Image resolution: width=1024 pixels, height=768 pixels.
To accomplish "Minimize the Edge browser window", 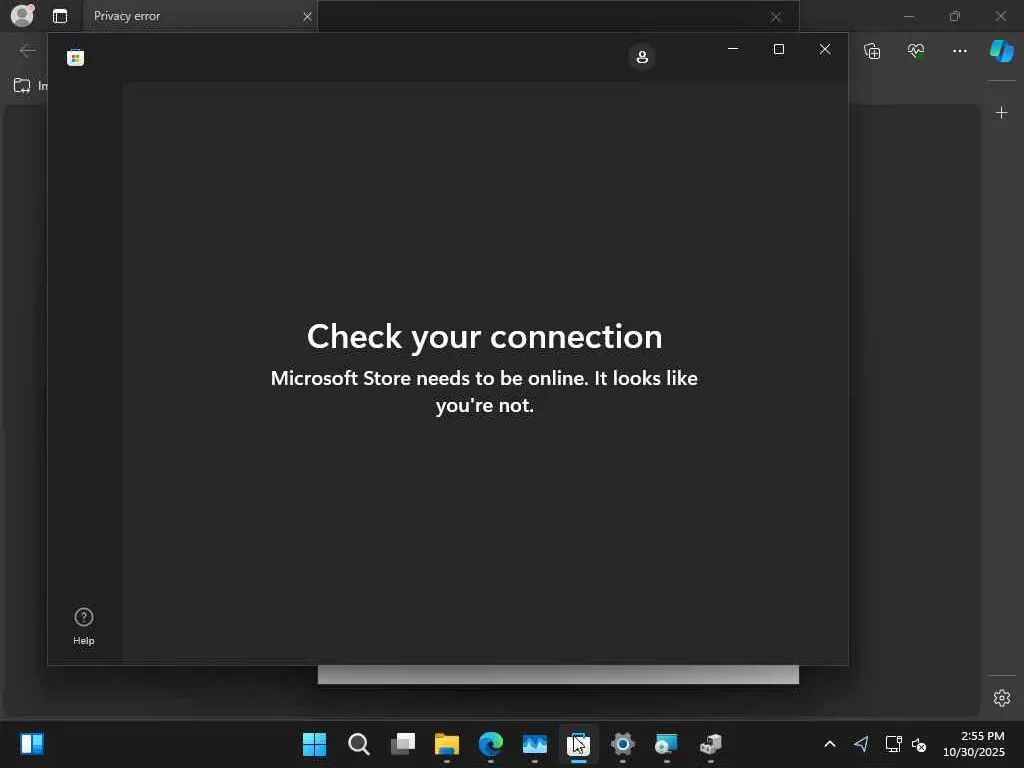I will pos(908,16).
